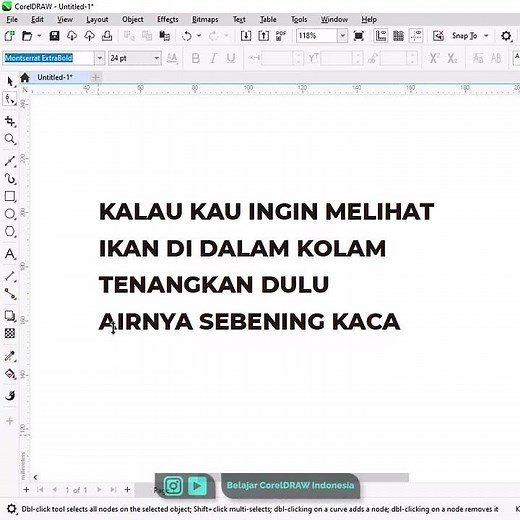
Task: Expand the font size dropdown
Action: [x=156, y=58]
